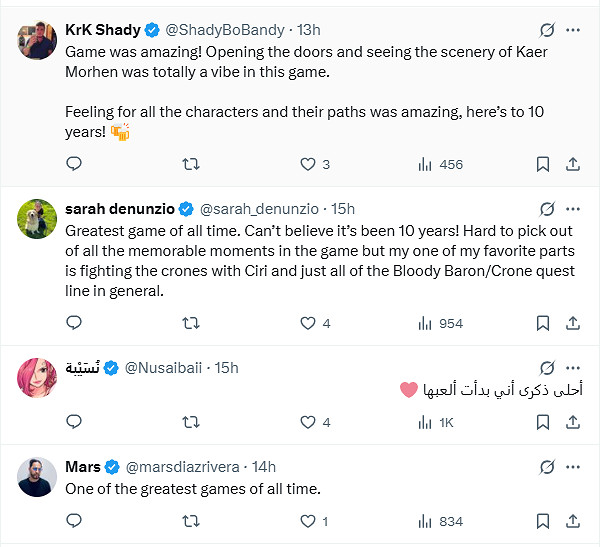
Task: Open more options on Nusaibaii's tweet
Action: tap(573, 368)
